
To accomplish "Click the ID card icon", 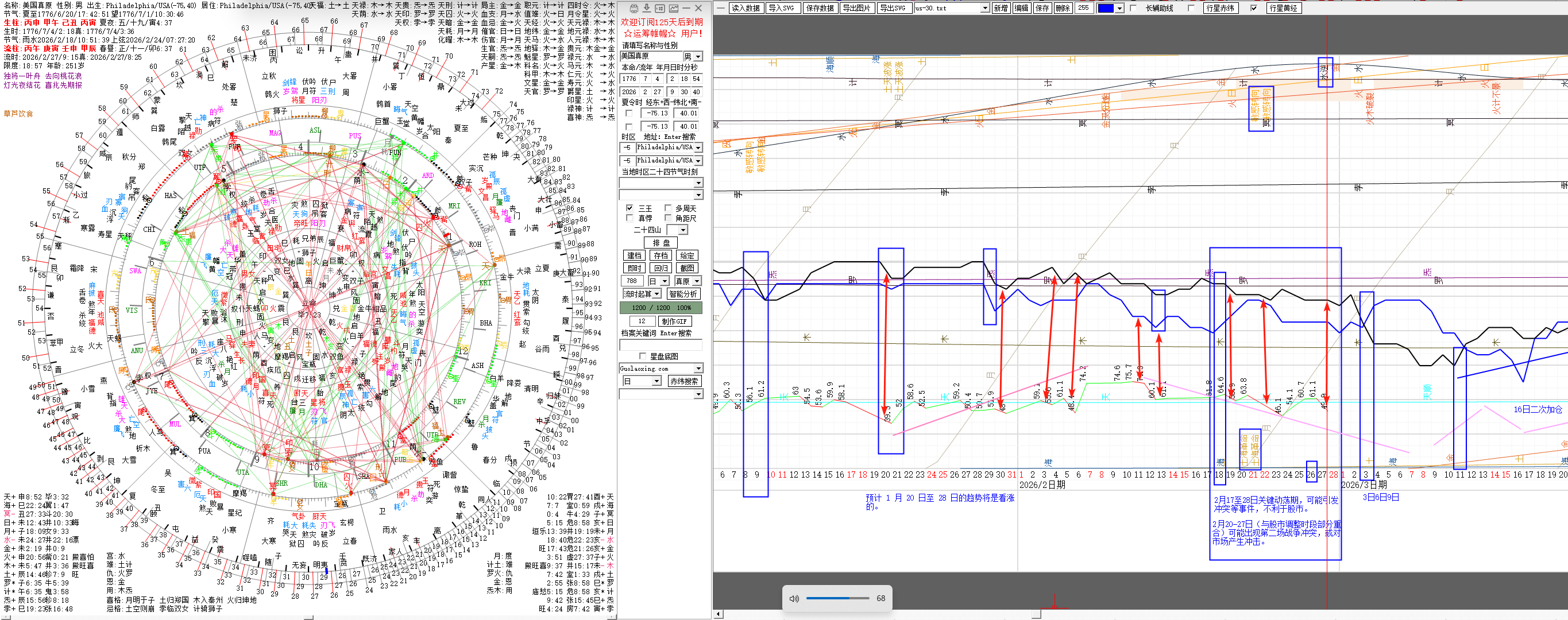I will coord(660,8).
